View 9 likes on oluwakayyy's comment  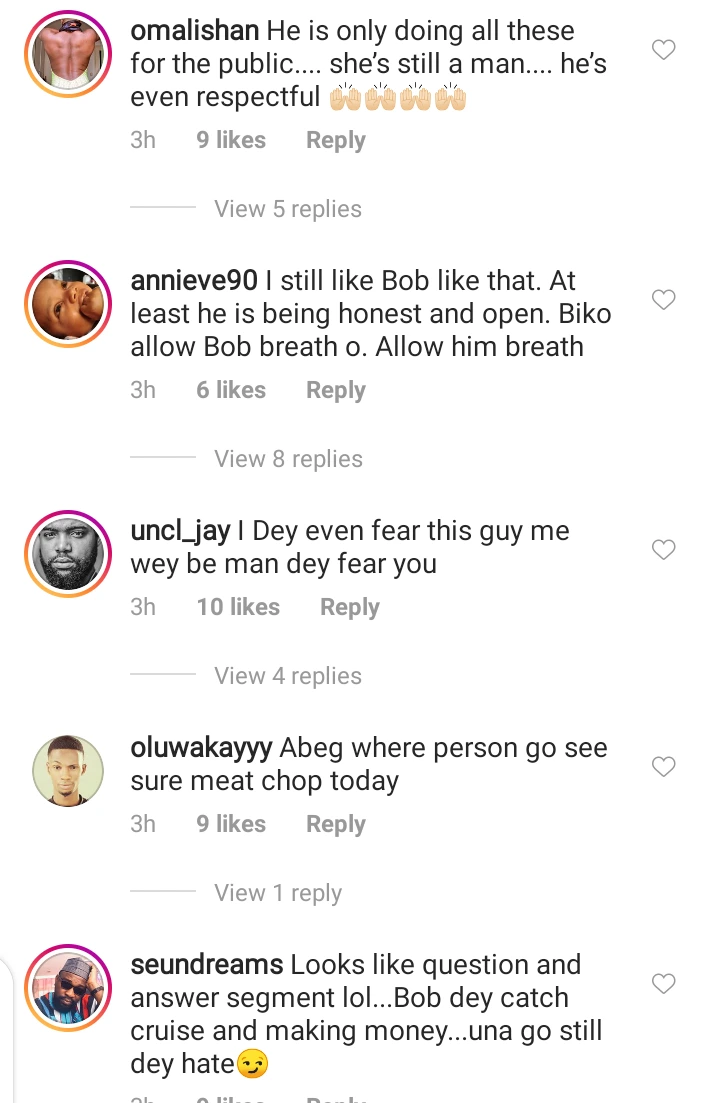[231, 824]
